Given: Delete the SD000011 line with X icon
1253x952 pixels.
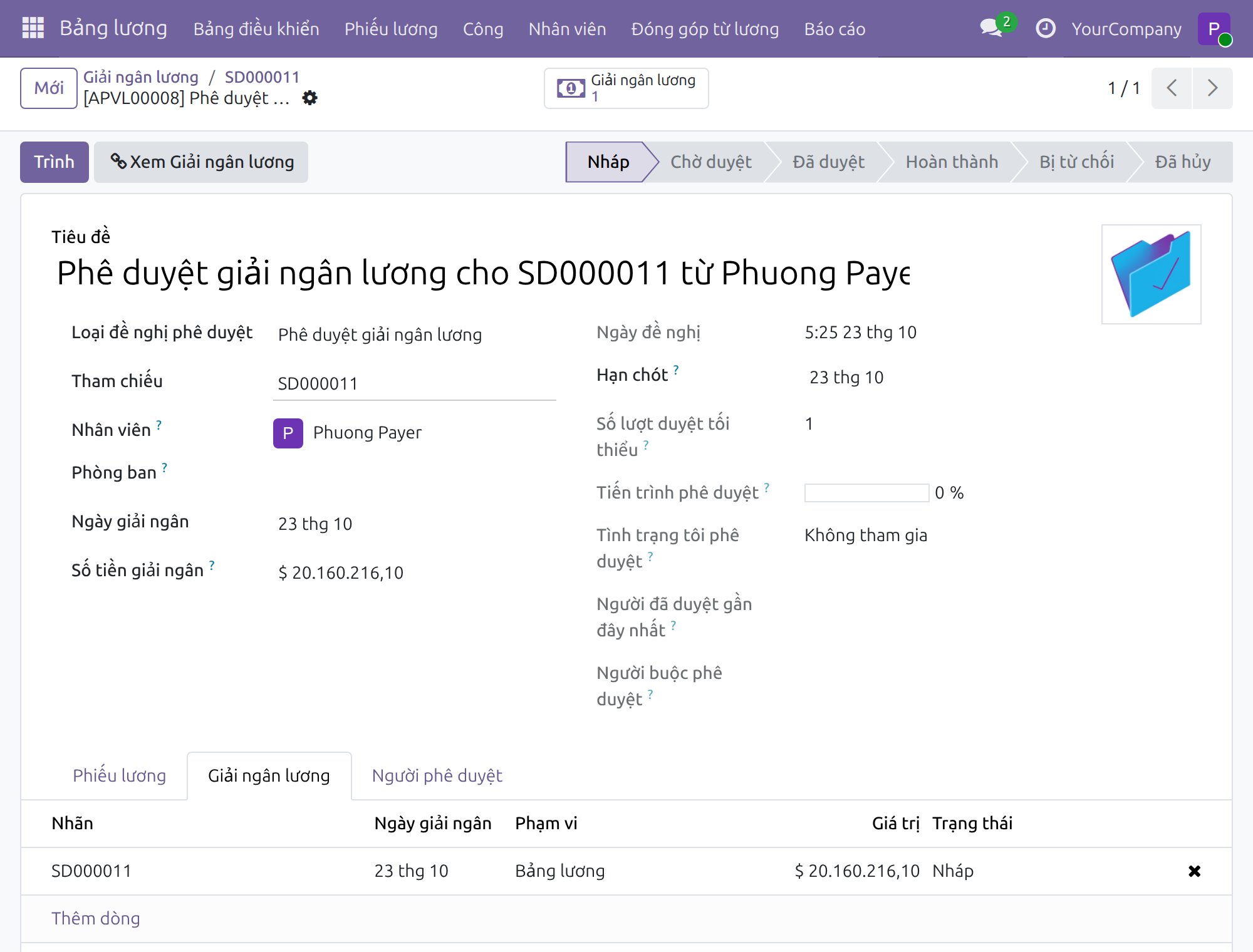Looking at the screenshot, I should click(1194, 871).
